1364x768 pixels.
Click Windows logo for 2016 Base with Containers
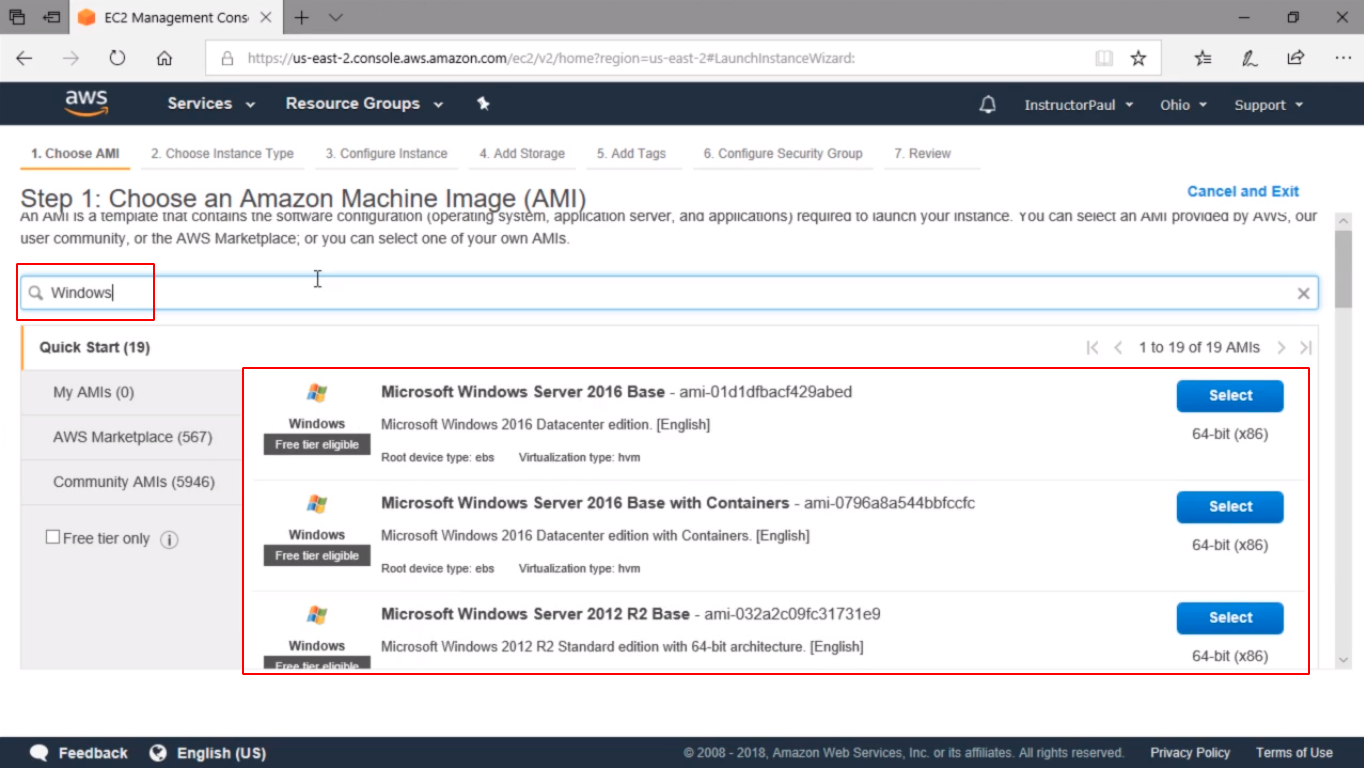point(317,504)
